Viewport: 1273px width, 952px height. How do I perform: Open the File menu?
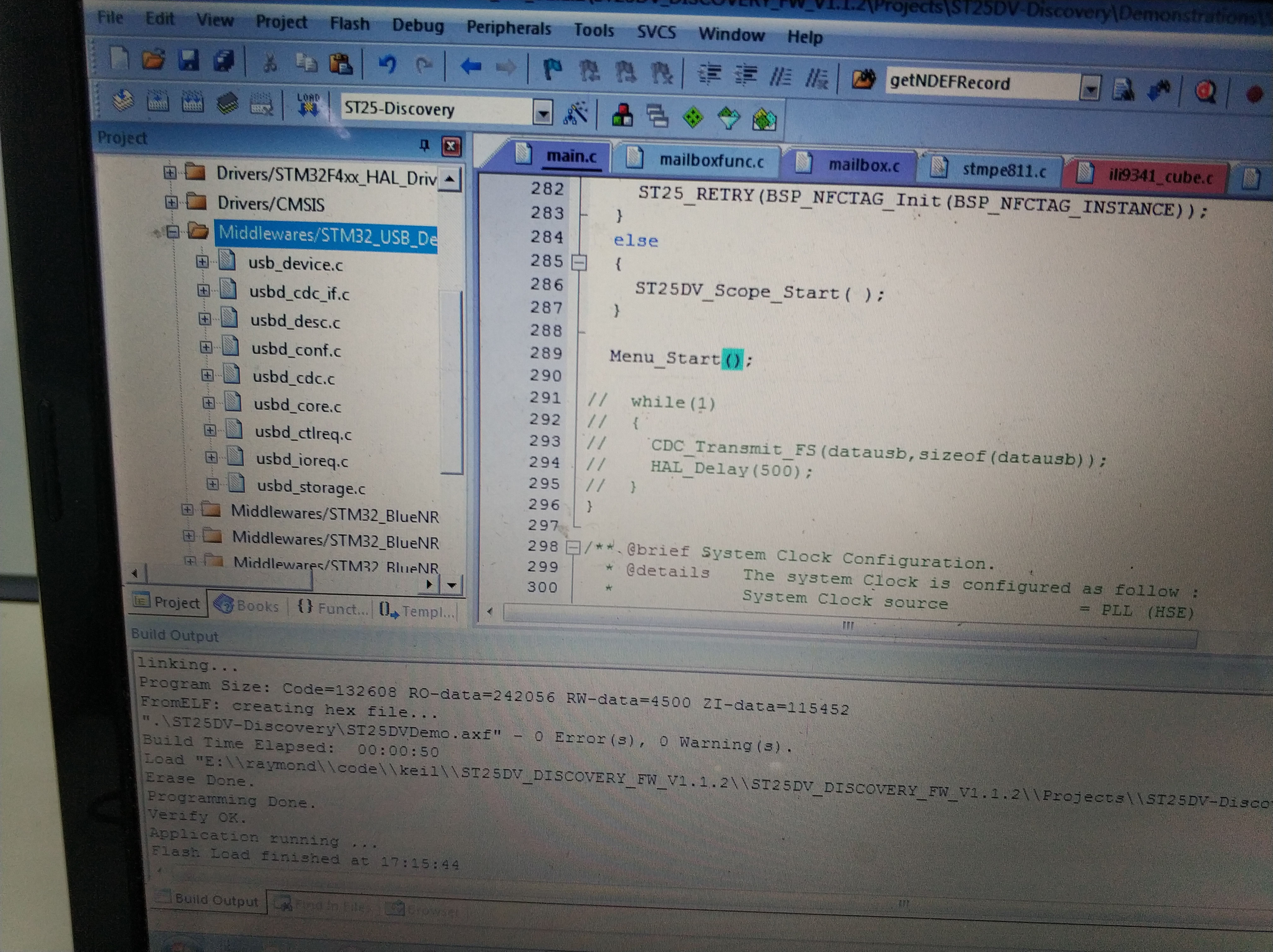111,17
